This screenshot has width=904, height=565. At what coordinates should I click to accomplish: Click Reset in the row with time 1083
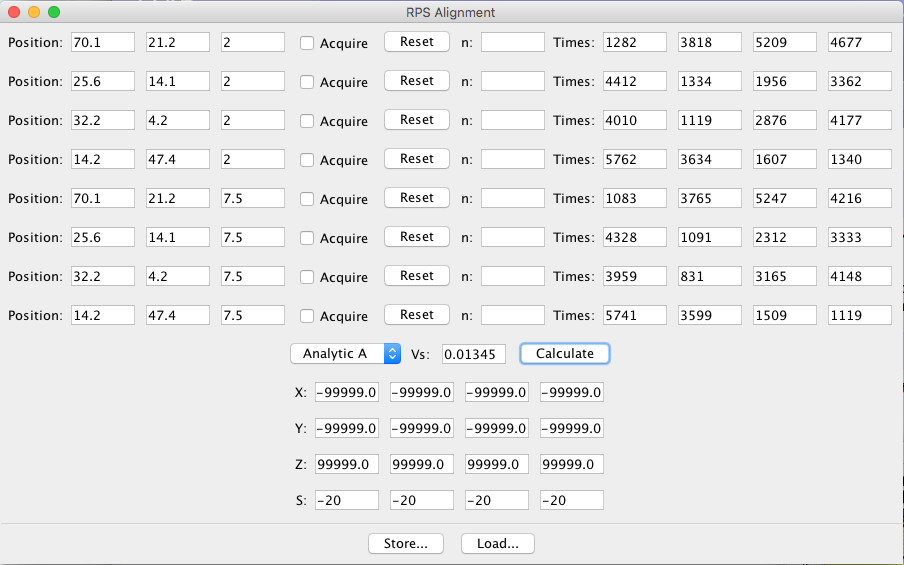(x=417, y=198)
